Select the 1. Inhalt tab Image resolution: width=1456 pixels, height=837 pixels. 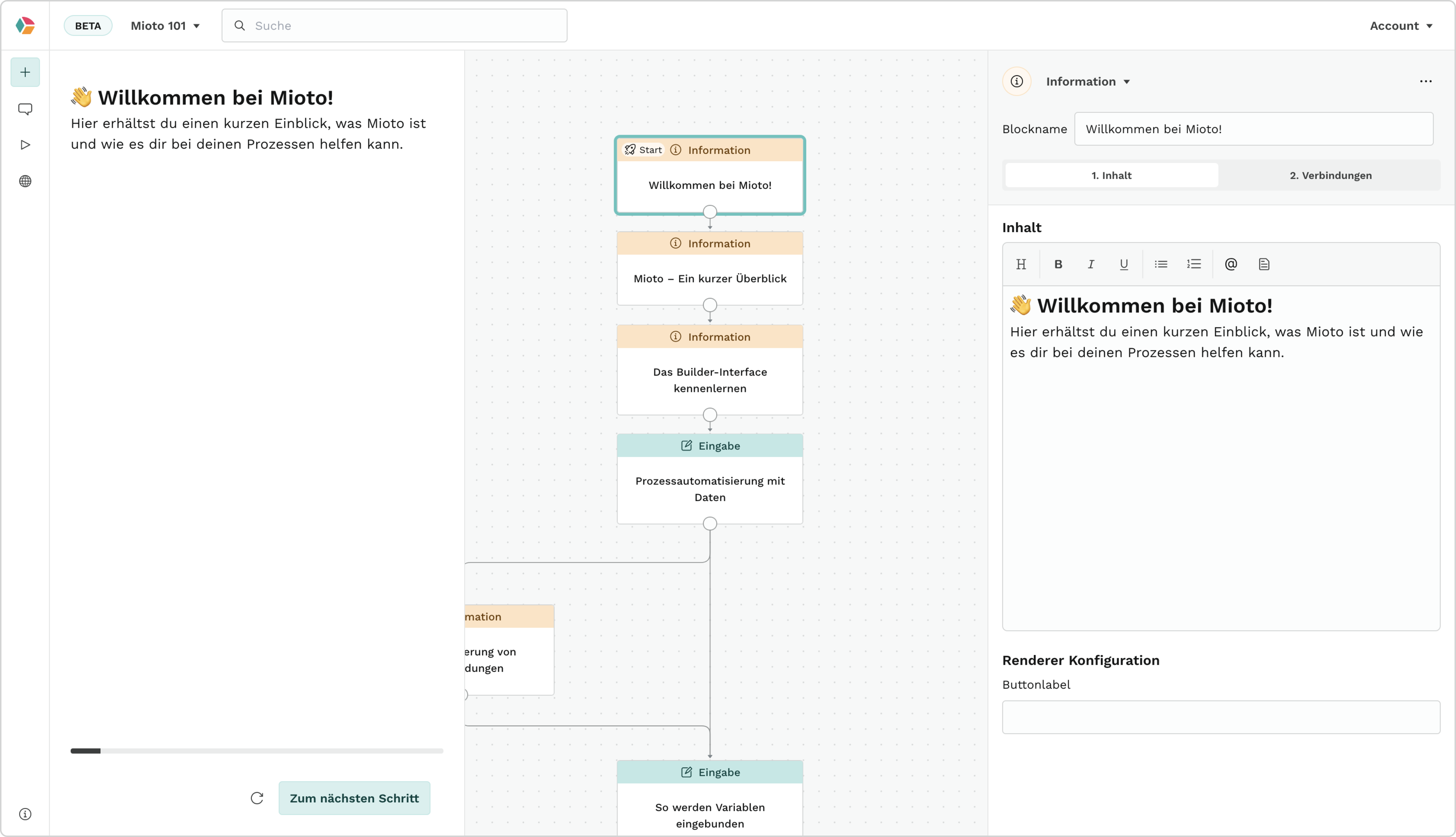[1111, 175]
